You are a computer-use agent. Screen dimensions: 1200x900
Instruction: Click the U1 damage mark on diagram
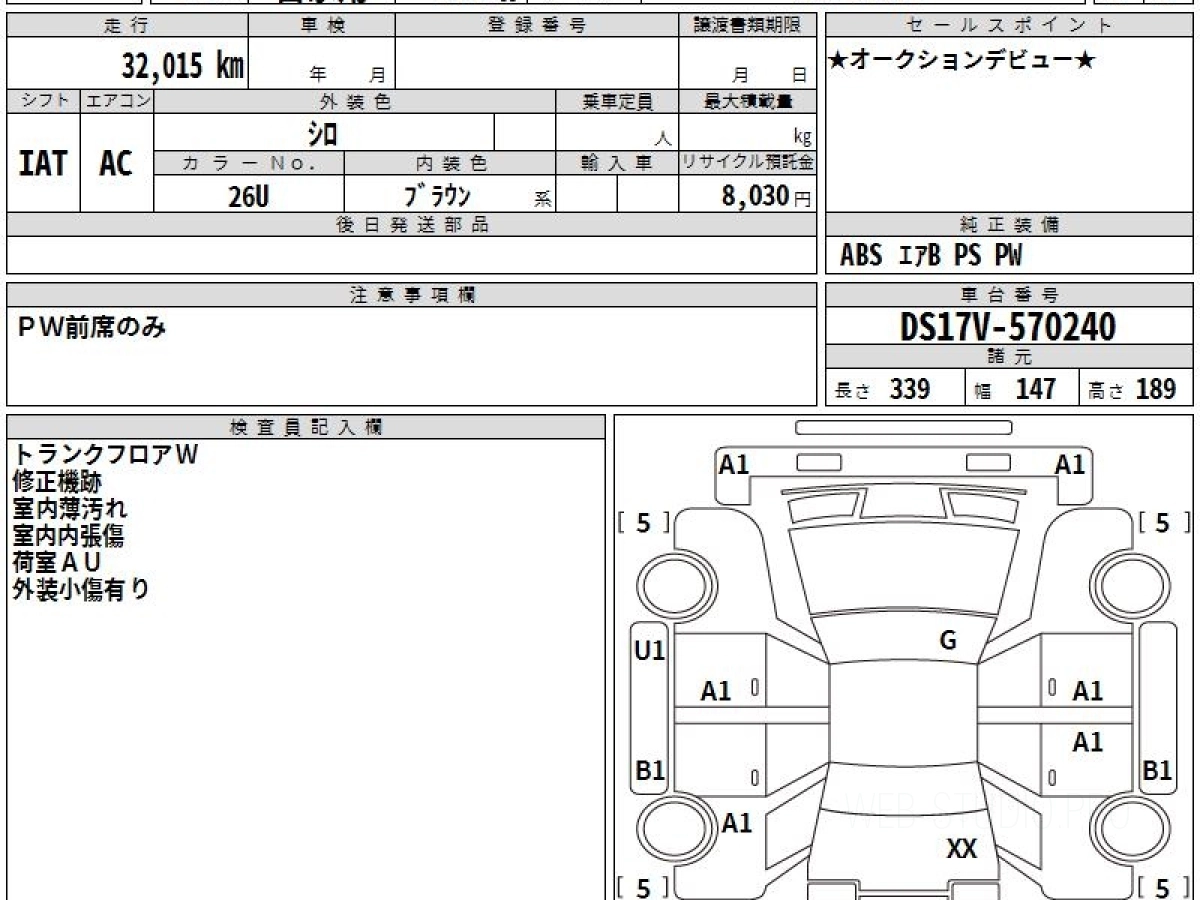[x=650, y=651]
